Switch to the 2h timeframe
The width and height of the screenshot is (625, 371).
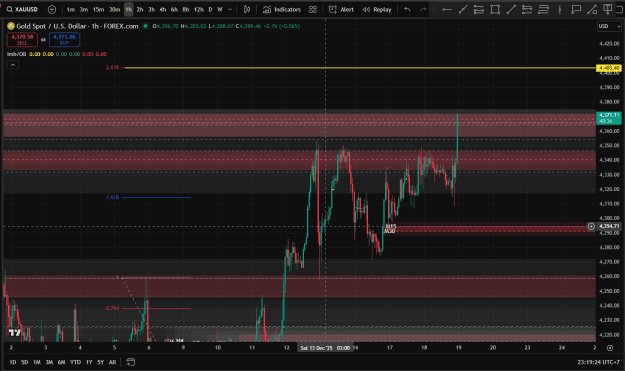point(140,9)
